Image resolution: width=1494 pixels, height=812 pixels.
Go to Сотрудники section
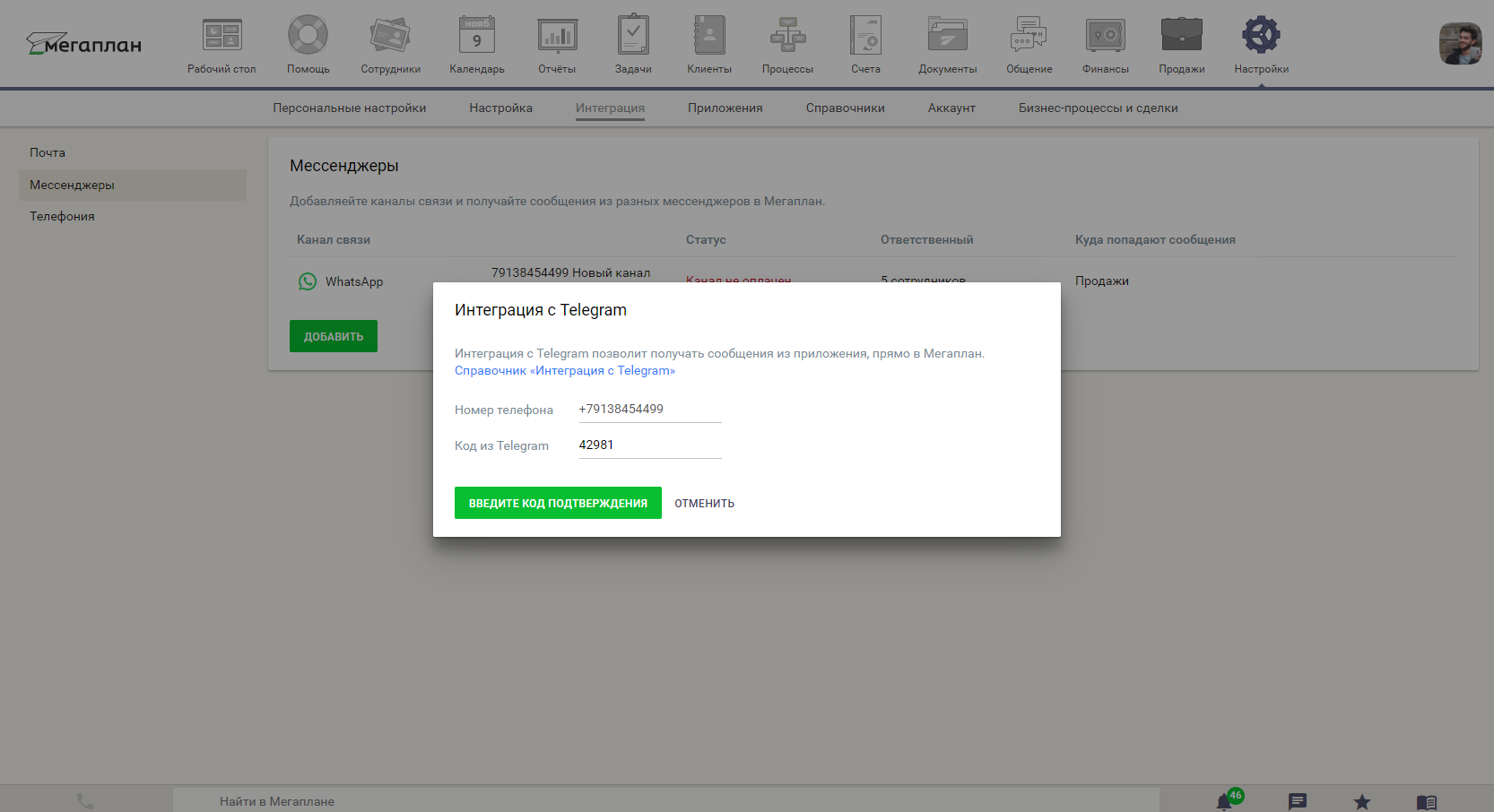pyautogui.click(x=390, y=45)
